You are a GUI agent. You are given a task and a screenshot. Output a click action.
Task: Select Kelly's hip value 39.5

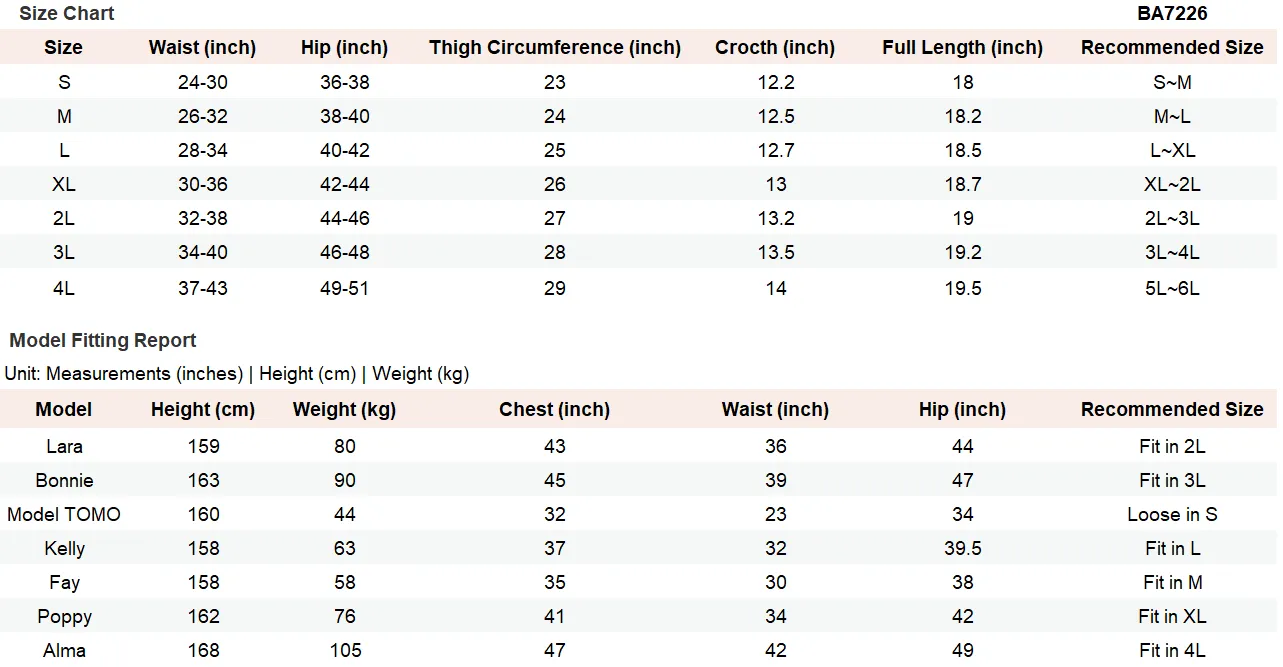[963, 548]
